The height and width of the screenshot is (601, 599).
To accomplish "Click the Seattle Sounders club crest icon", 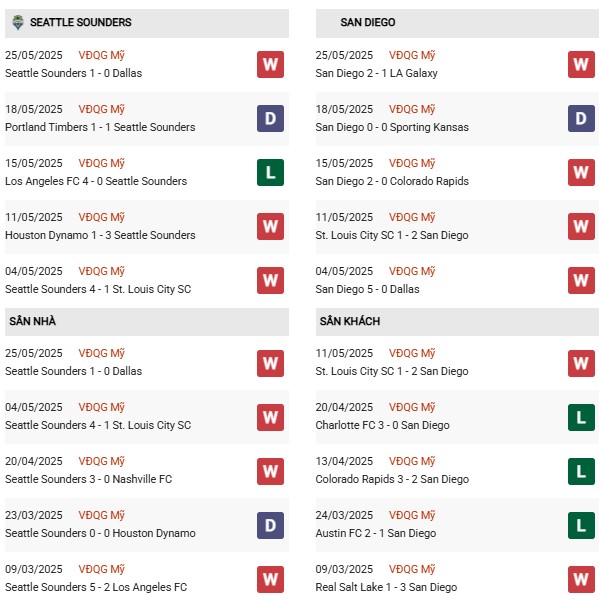I will pos(18,22).
